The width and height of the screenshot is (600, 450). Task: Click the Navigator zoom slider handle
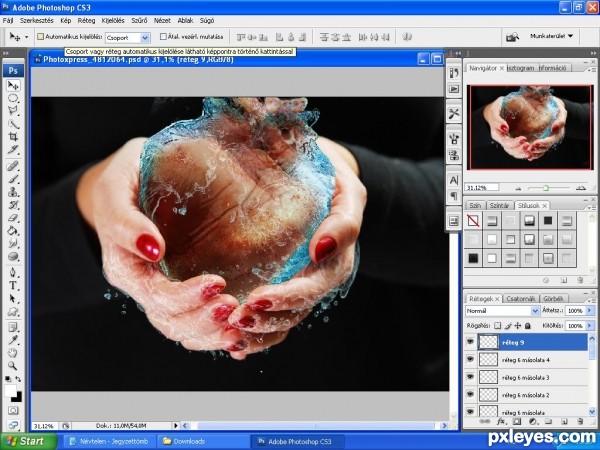(546, 188)
